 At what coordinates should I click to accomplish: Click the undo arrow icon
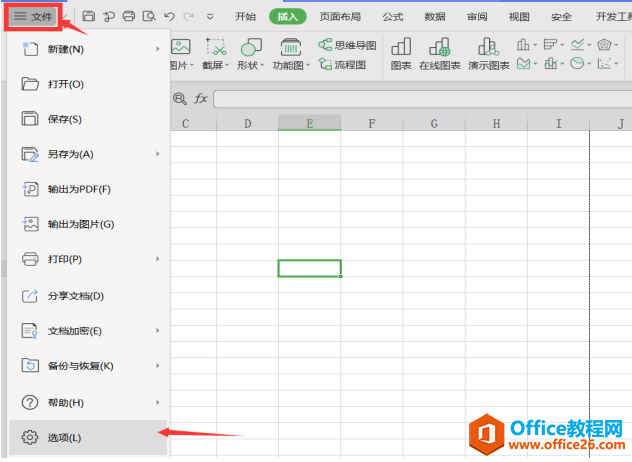point(169,16)
